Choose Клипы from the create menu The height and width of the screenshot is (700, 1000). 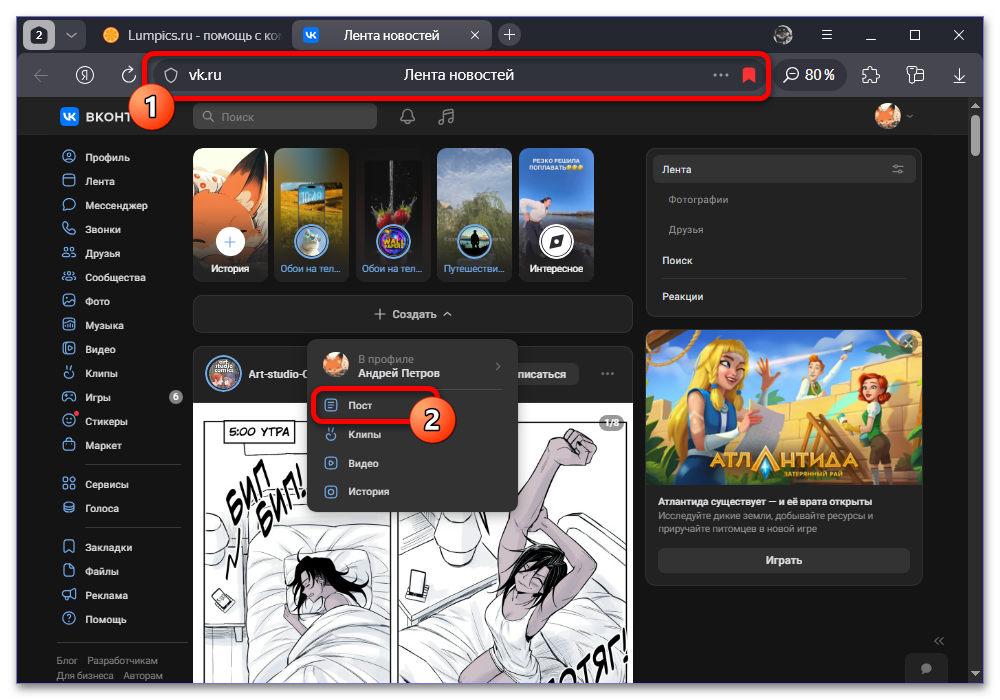(413, 435)
